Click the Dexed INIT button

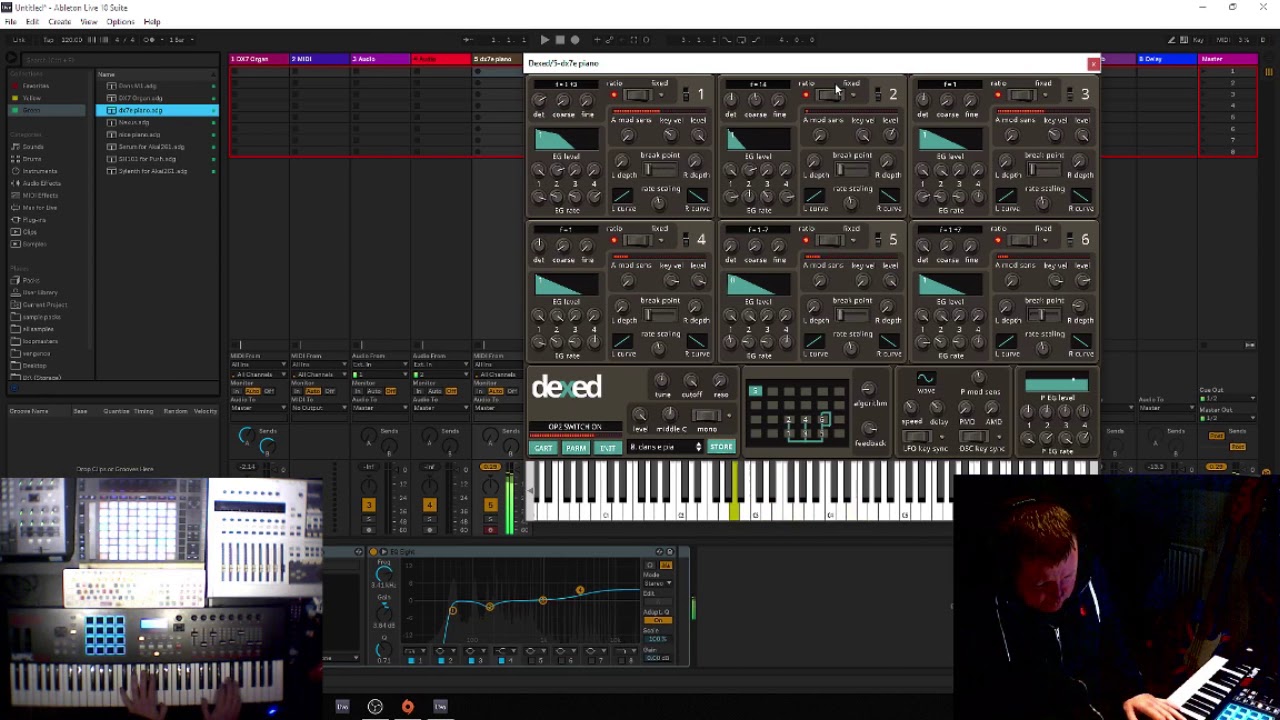click(607, 448)
